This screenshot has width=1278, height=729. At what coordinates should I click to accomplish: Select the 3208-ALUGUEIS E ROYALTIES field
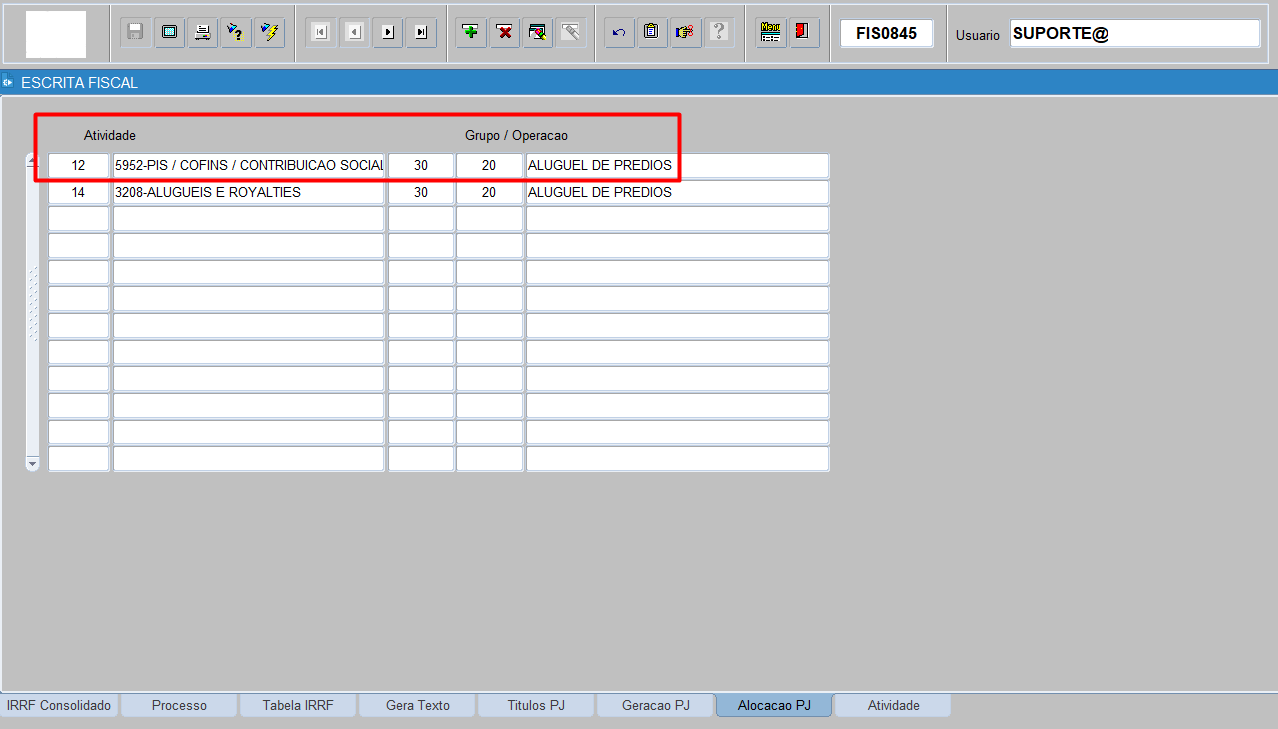click(248, 192)
